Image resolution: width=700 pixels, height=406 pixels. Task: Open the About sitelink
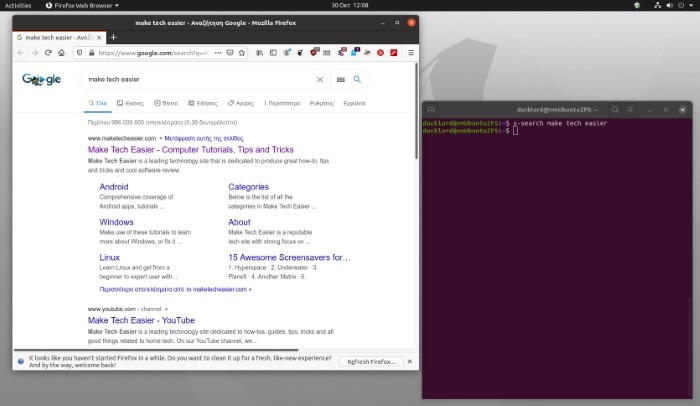pos(239,222)
